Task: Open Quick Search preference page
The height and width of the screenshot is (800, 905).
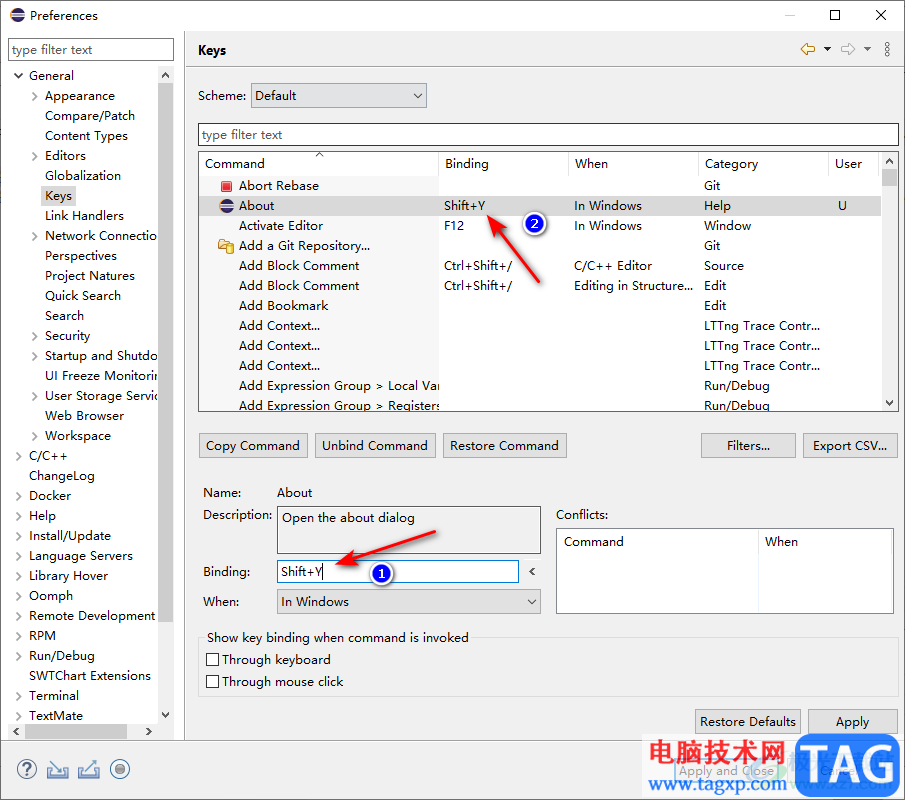Action: [83, 296]
